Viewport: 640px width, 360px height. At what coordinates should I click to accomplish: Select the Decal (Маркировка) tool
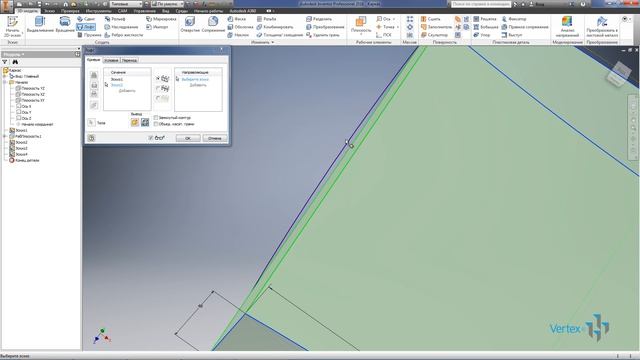tap(161, 19)
